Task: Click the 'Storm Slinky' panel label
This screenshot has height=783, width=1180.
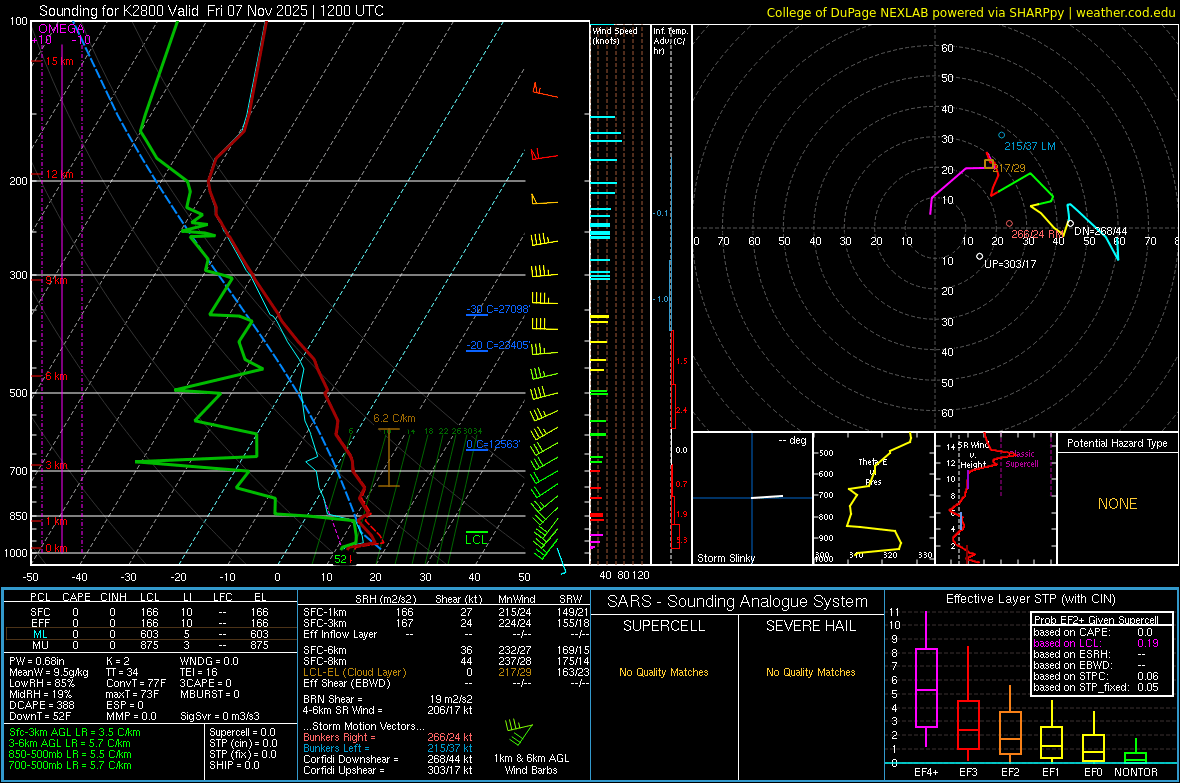Action: (725, 558)
